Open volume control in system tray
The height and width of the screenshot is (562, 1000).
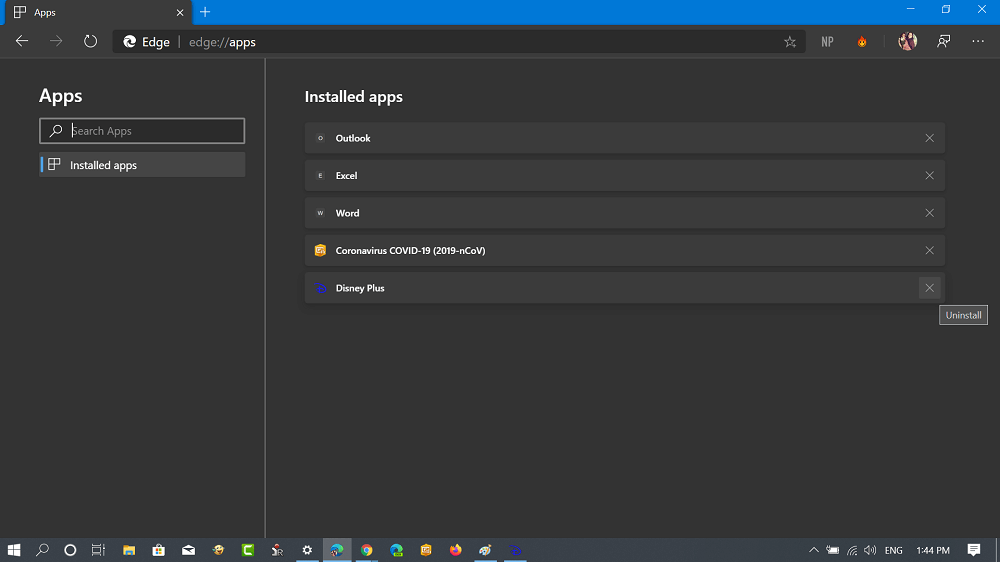[870, 550]
